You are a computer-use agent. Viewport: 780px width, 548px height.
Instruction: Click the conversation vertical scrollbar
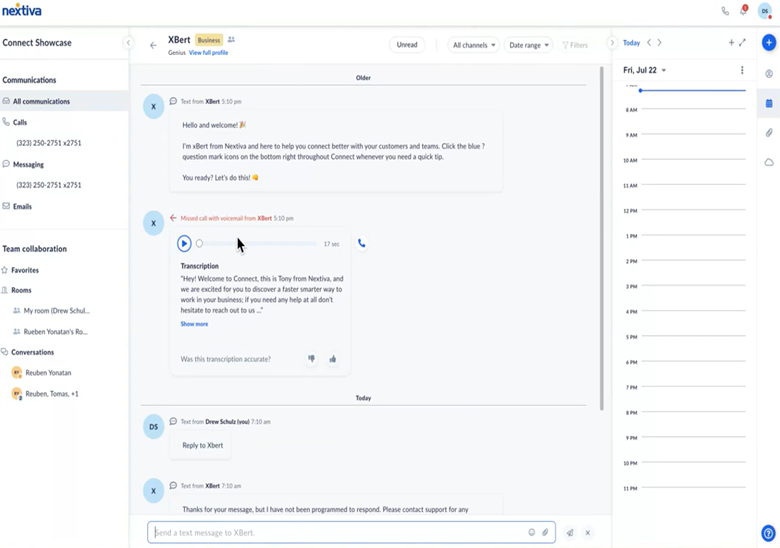pyautogui.click(x=601, y=239)
